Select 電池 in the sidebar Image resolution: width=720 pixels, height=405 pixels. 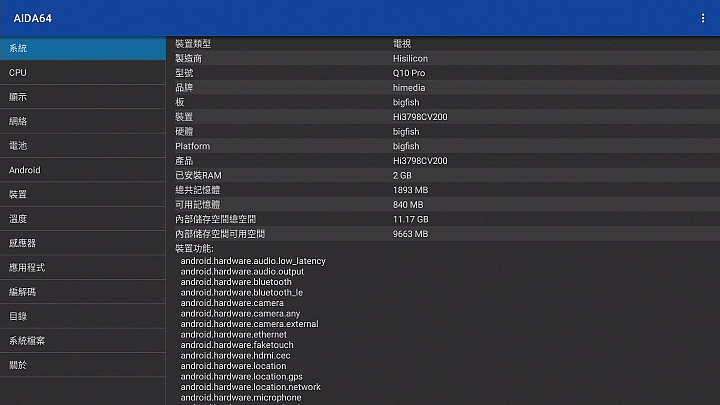pos(83,146)
